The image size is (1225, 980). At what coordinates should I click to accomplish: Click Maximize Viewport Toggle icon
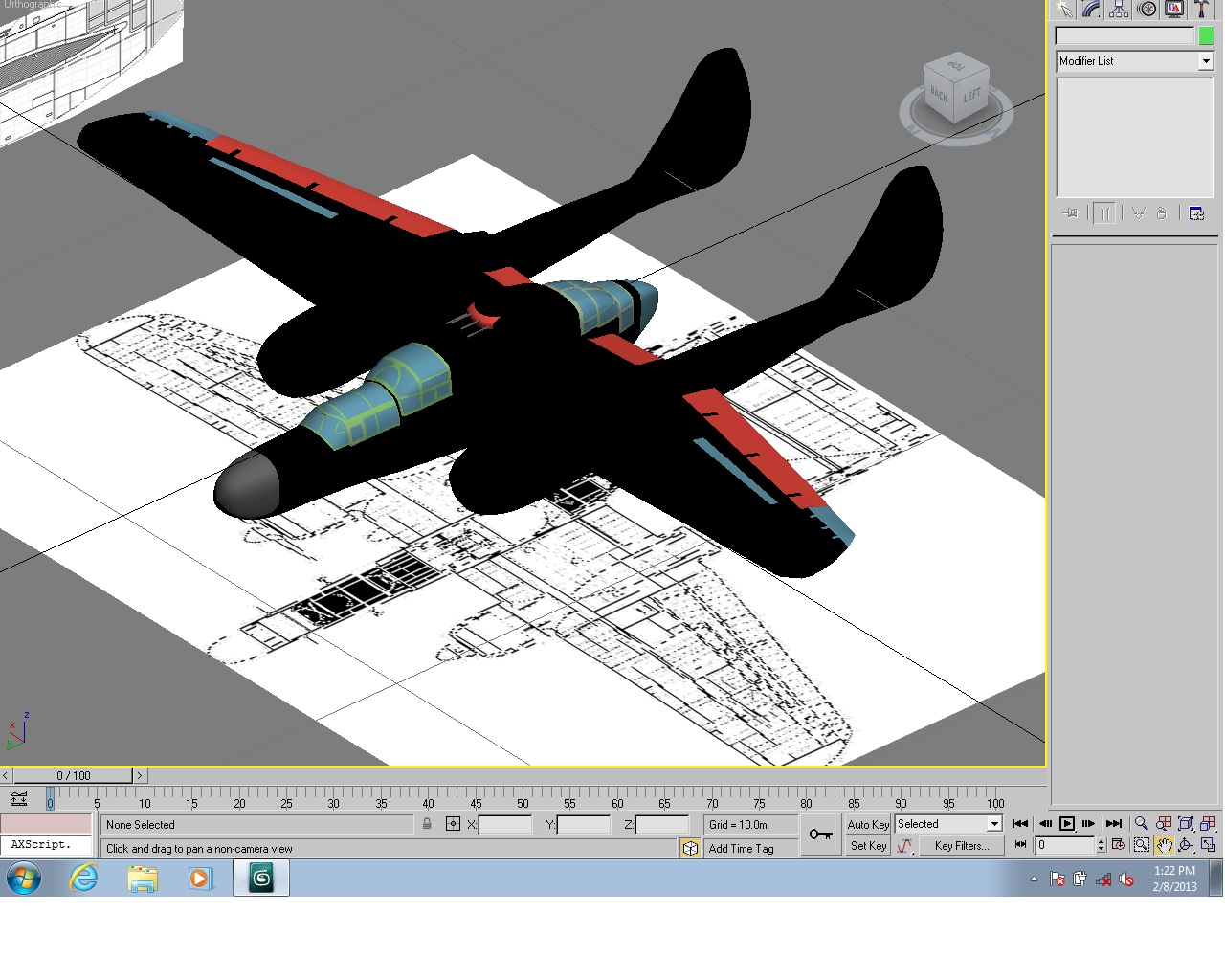click(1208, 845)
